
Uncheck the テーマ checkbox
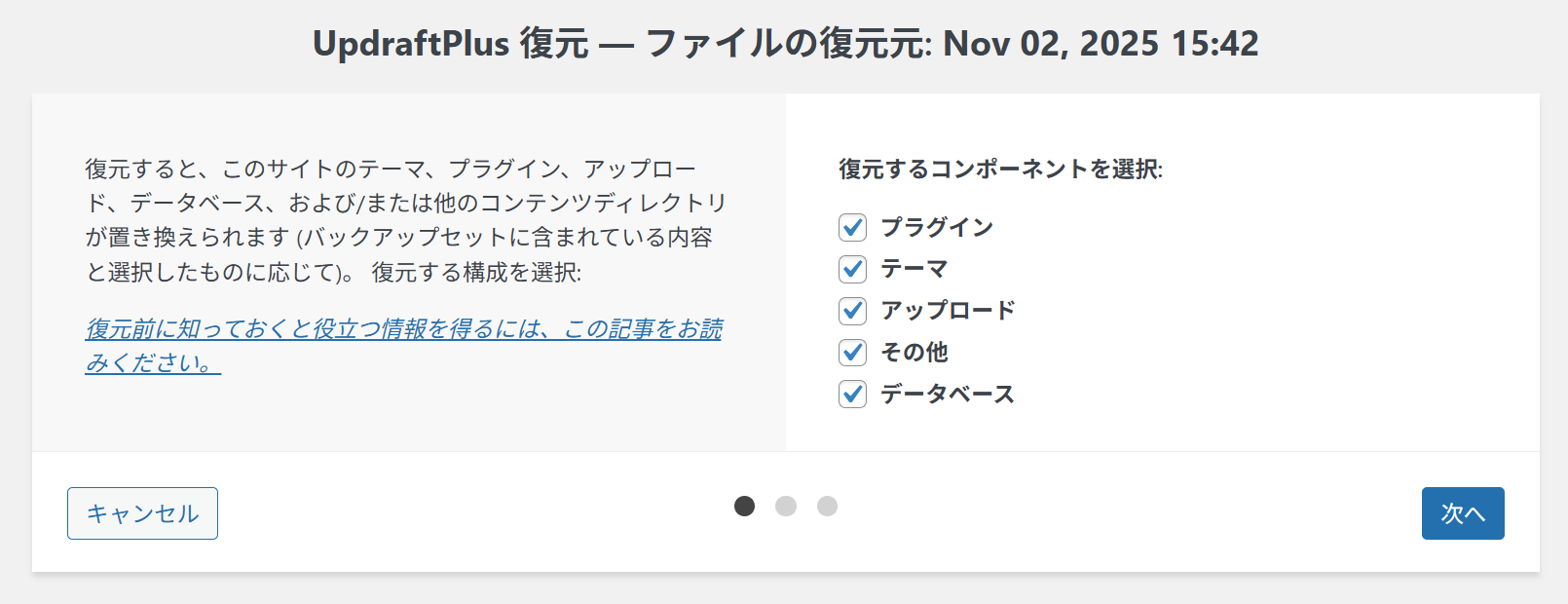click(852, 269)
